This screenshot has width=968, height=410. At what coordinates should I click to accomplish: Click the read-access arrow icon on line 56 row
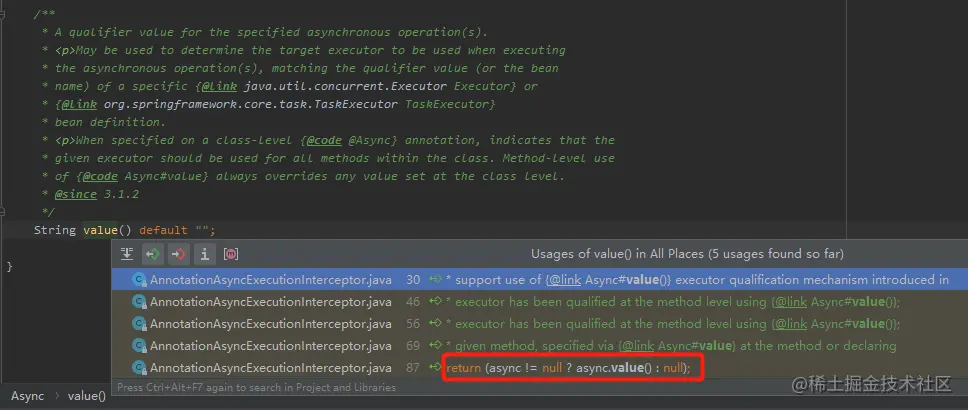(x=435, y=324)
